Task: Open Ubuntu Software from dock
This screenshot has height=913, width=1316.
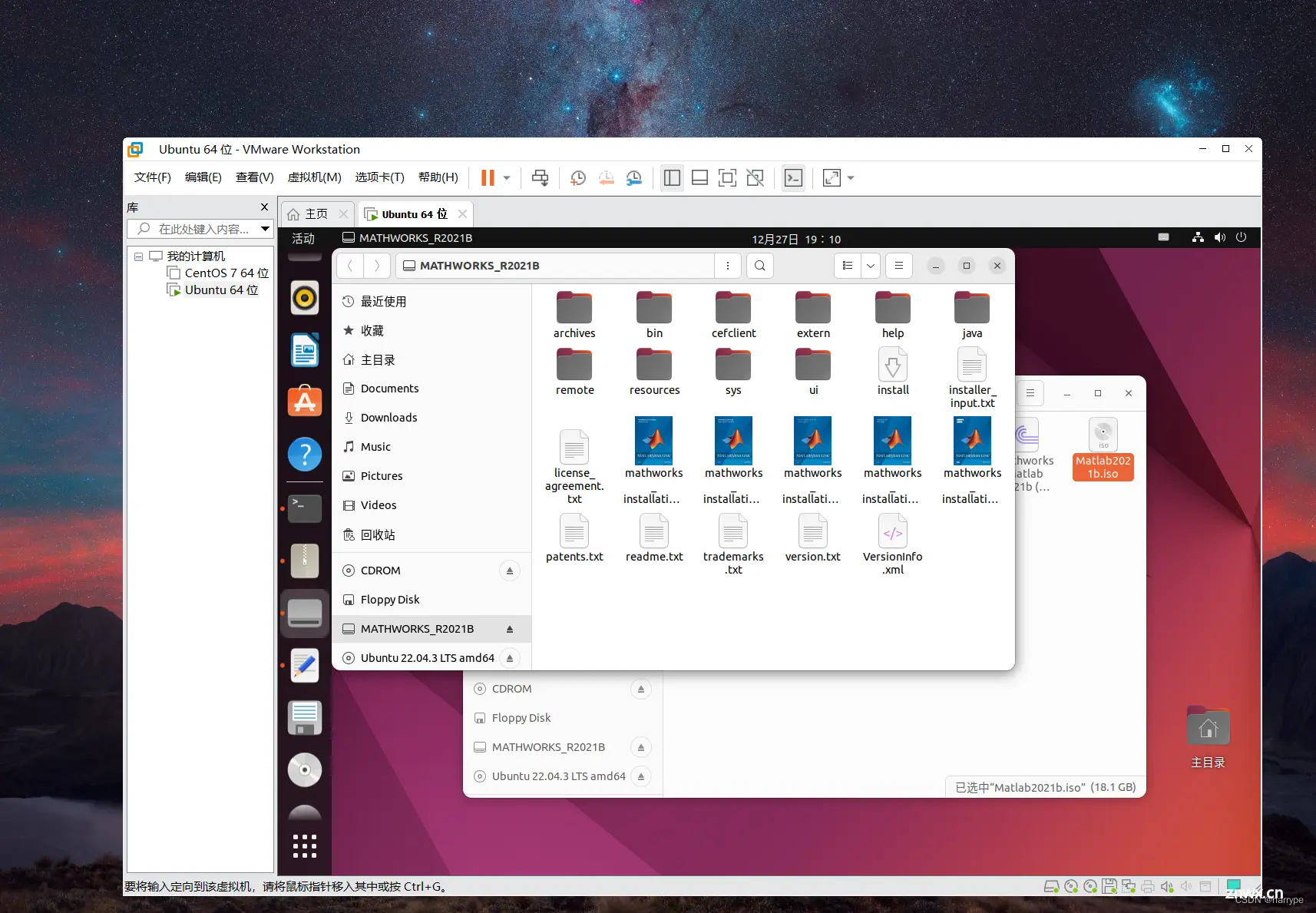Action: coord(305,402)
